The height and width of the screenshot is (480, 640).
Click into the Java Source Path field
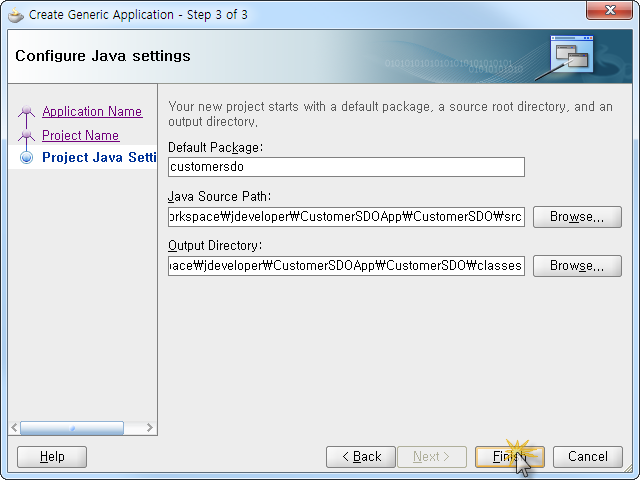(346, 217)
